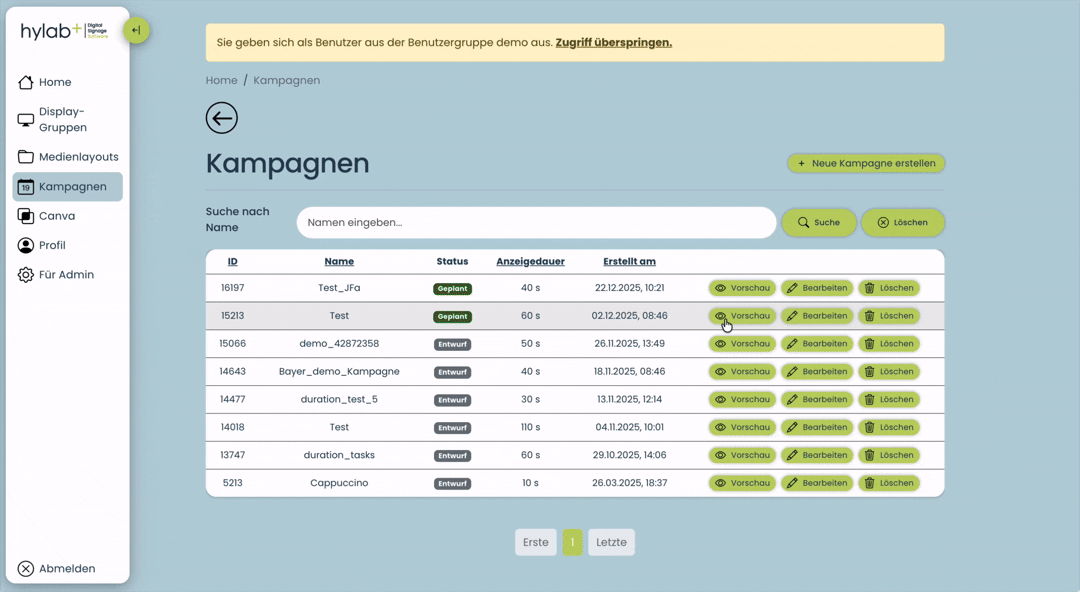Select the Kampagnen calendar icon showing 19
The image size is (1080, 592).
25,186
